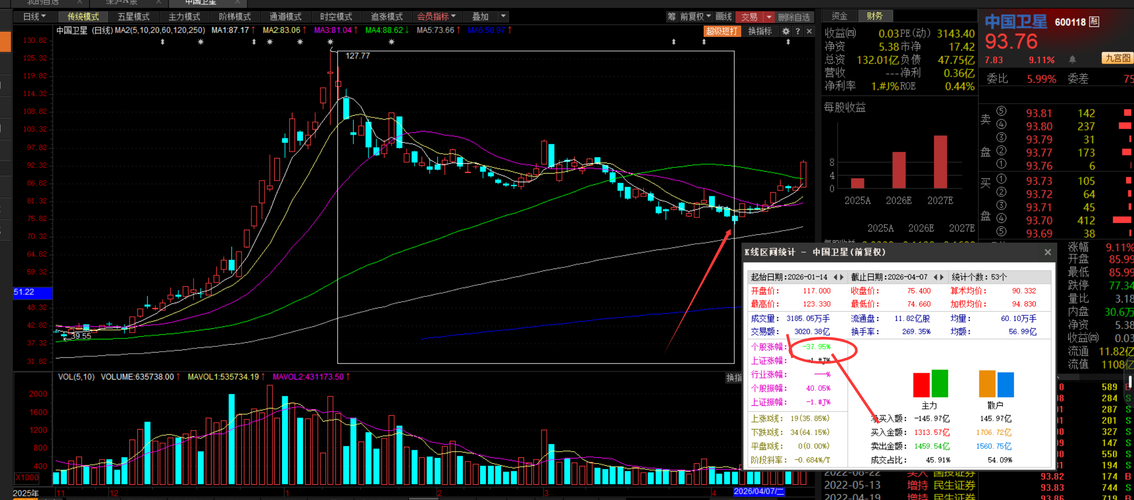
Task: Switch to the 资金 tab
Action: [839, 16]
